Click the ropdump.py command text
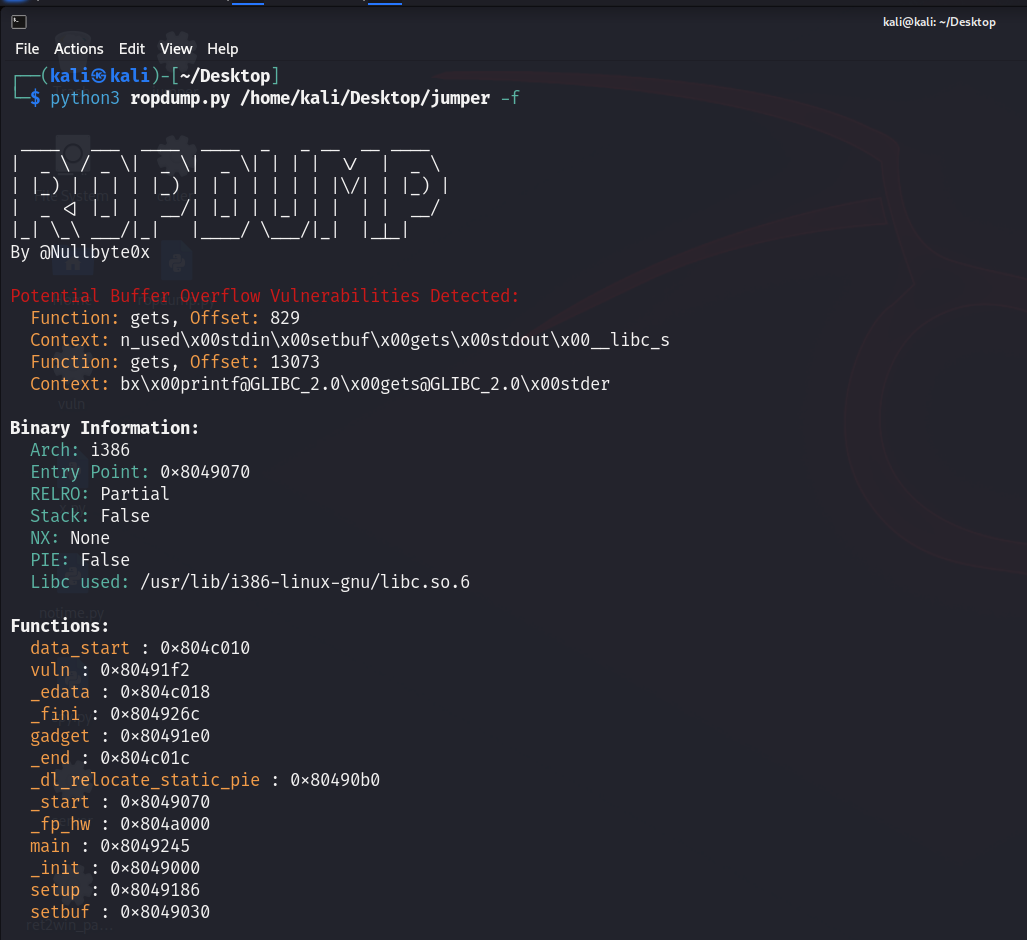Image resolution: width=1027 pixels, height=940 pixels. coord(180,98)
